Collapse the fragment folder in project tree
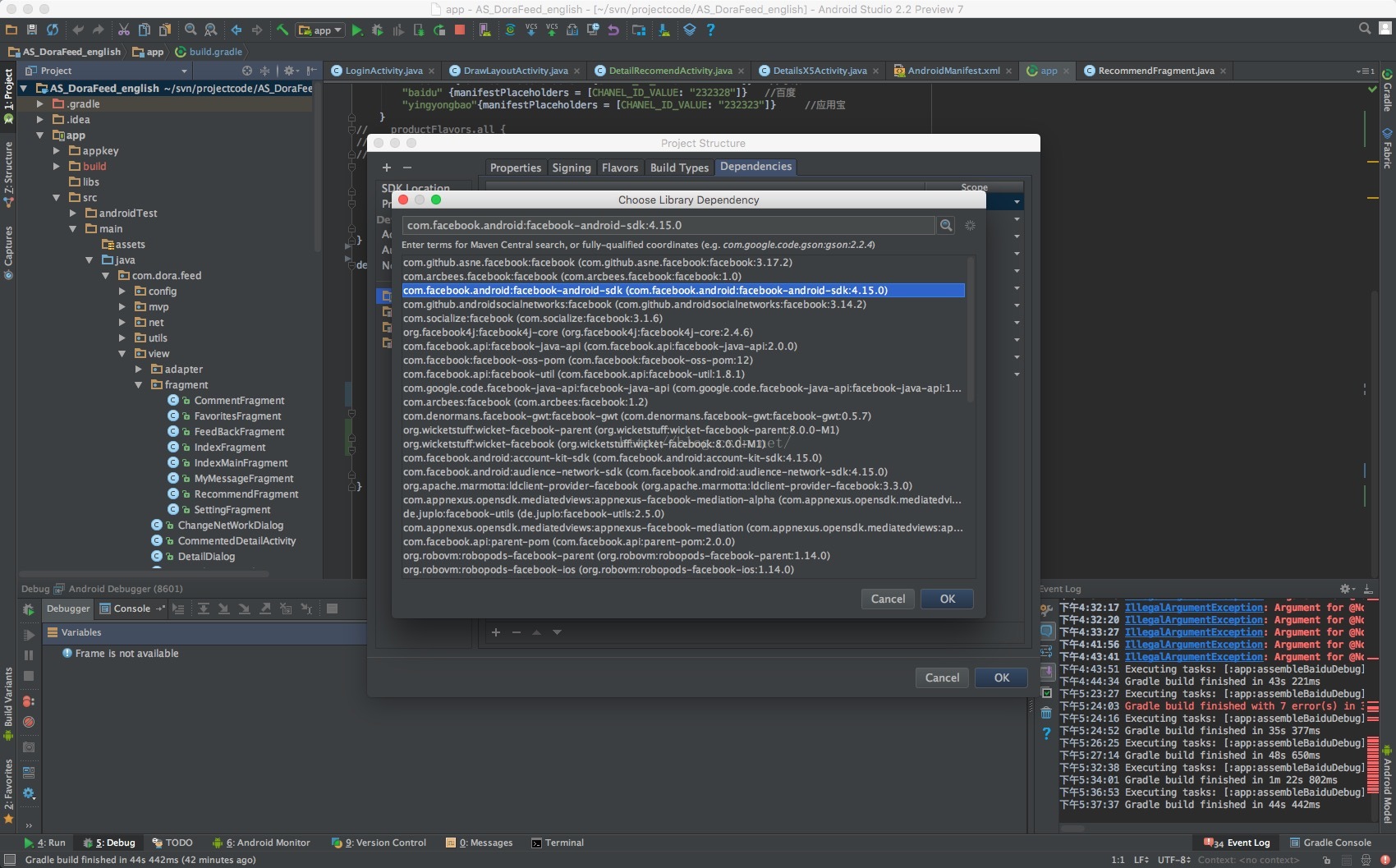Viewport: 1396px width, 868px height. point(139,385)
